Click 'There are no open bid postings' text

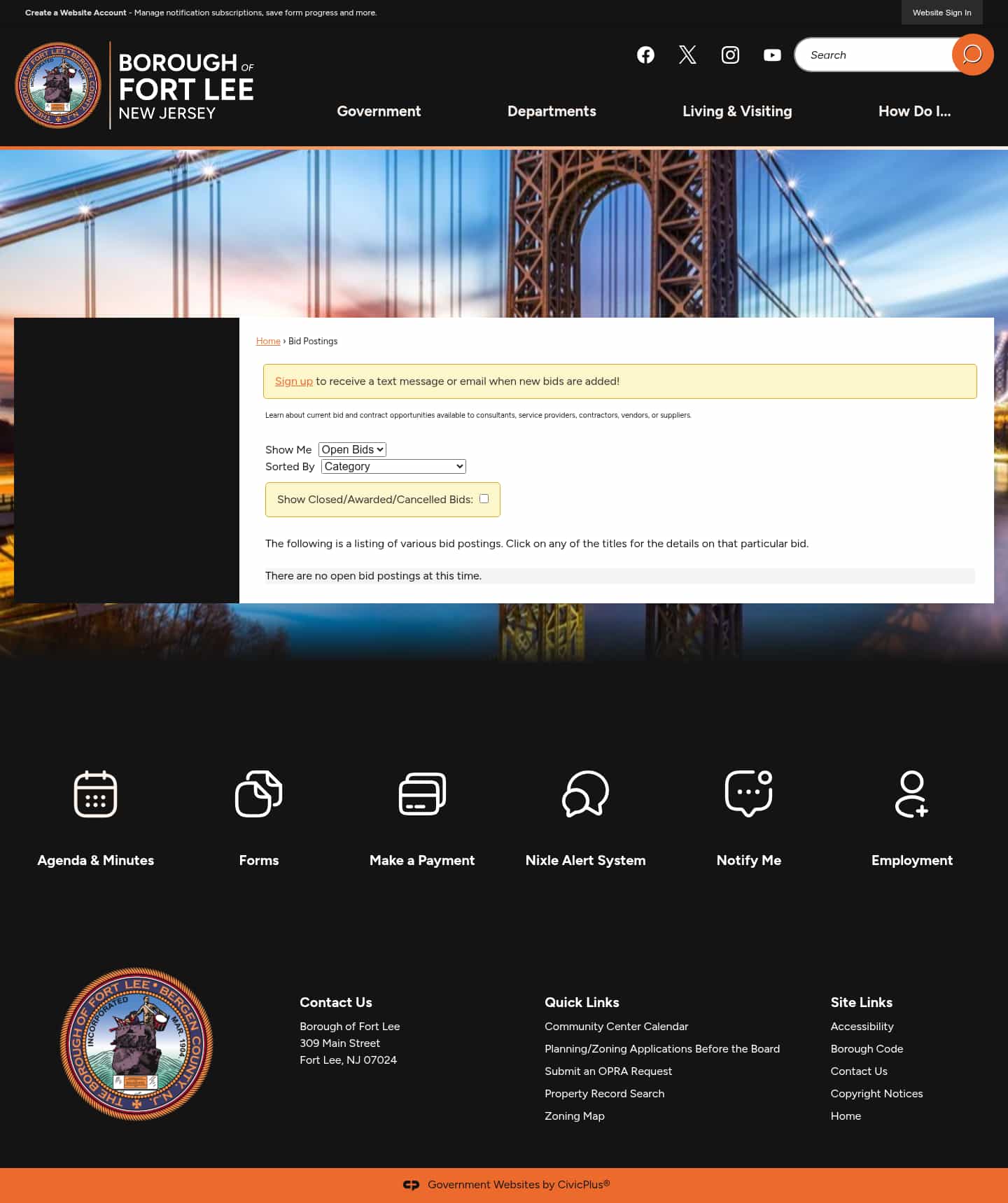pyautogui.click(x=373, y=575)
